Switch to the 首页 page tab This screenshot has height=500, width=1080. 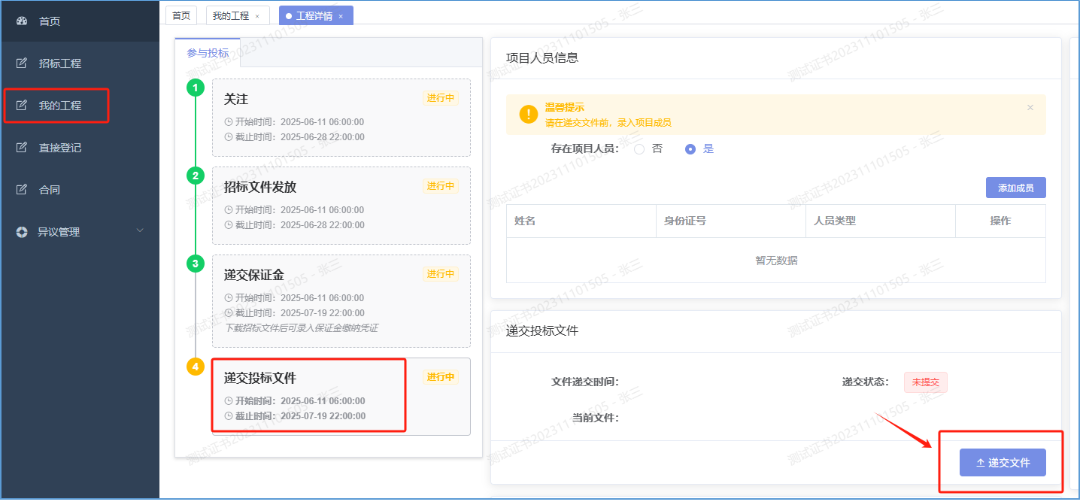pos(181,15)
